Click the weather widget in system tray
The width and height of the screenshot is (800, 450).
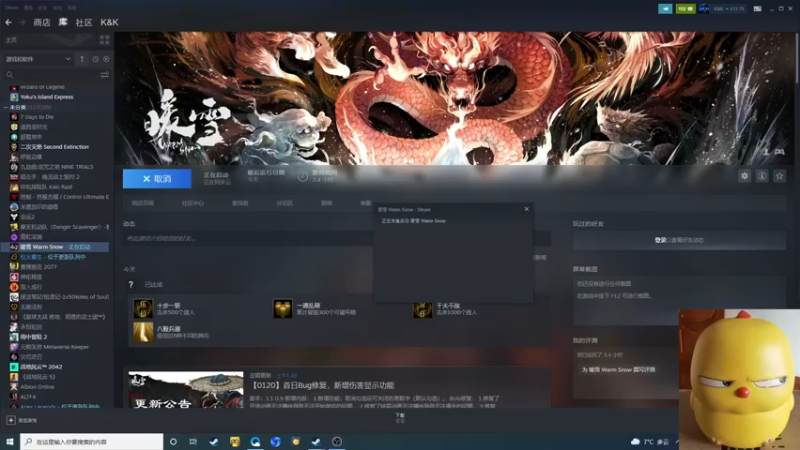click(650, 441)
